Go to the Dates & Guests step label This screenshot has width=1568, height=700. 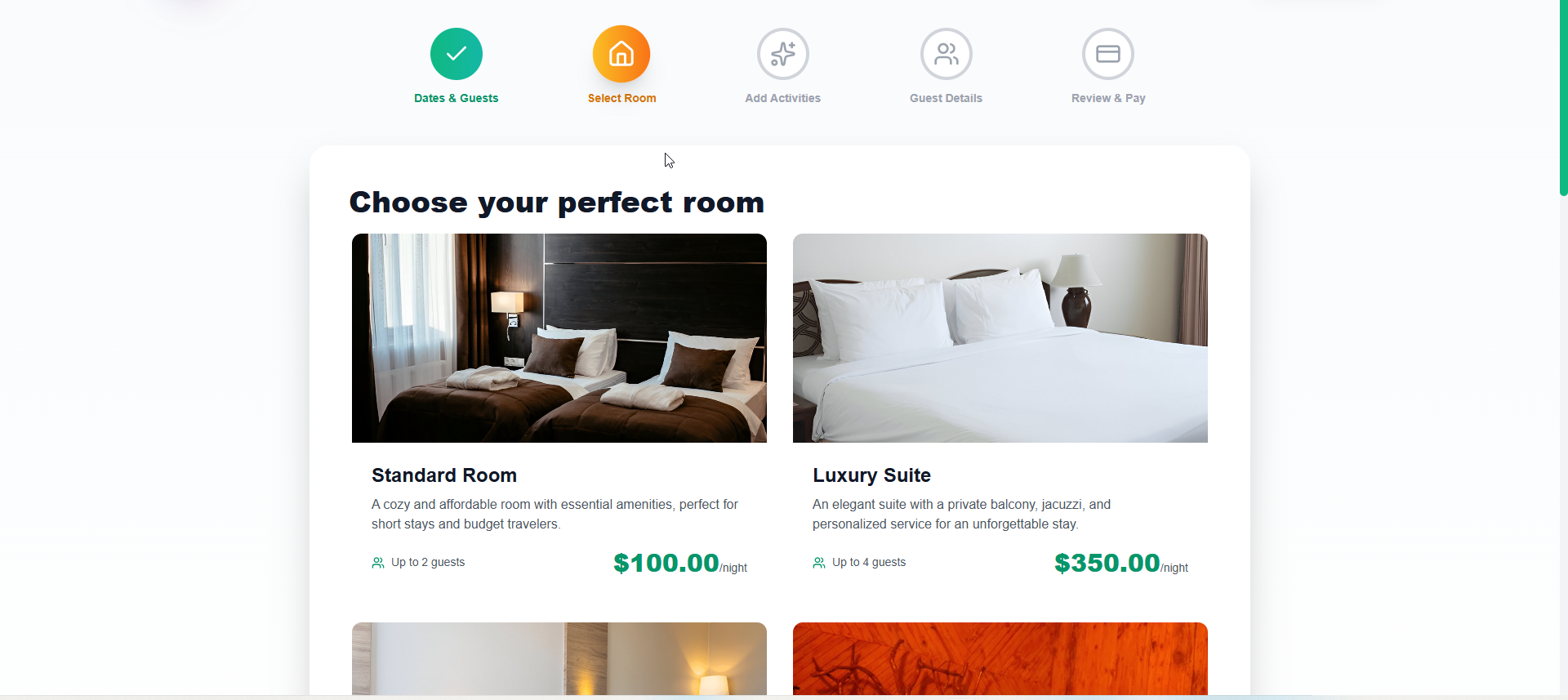click(x=456, y=98)
